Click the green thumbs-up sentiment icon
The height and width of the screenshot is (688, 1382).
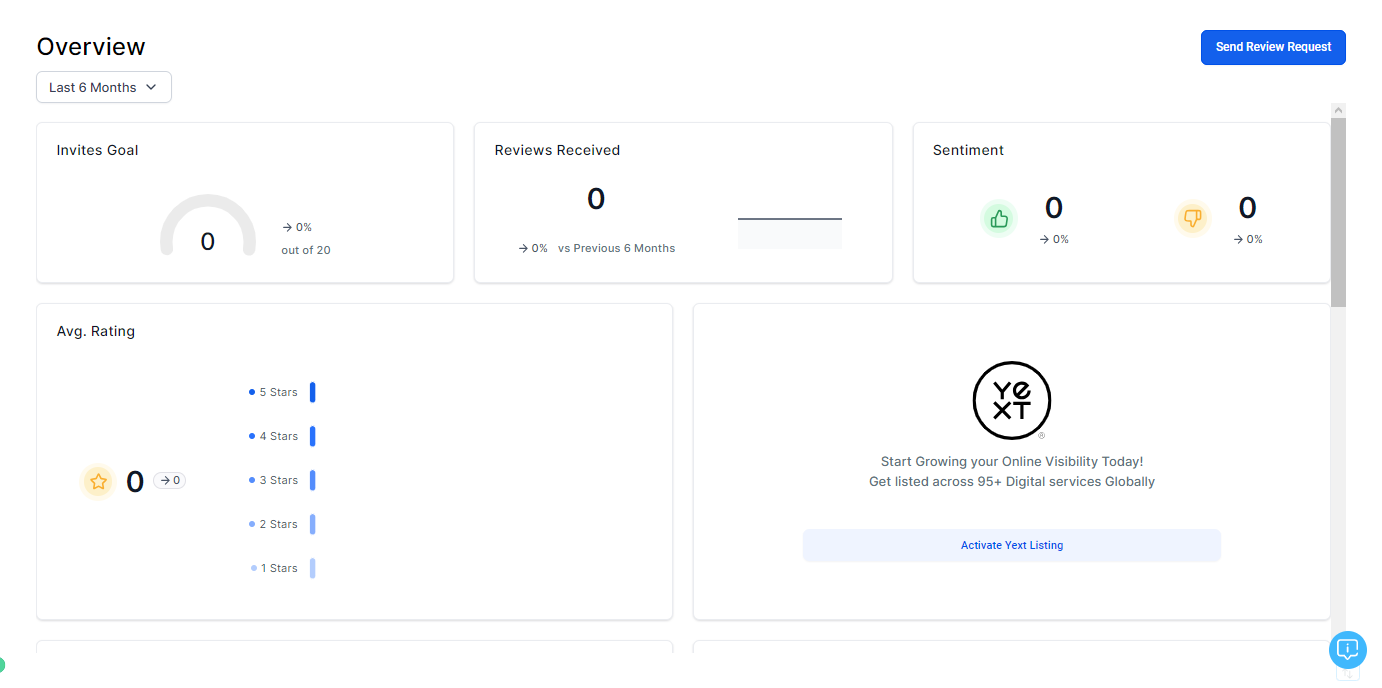pyautogui.click(x=999, y=219)
